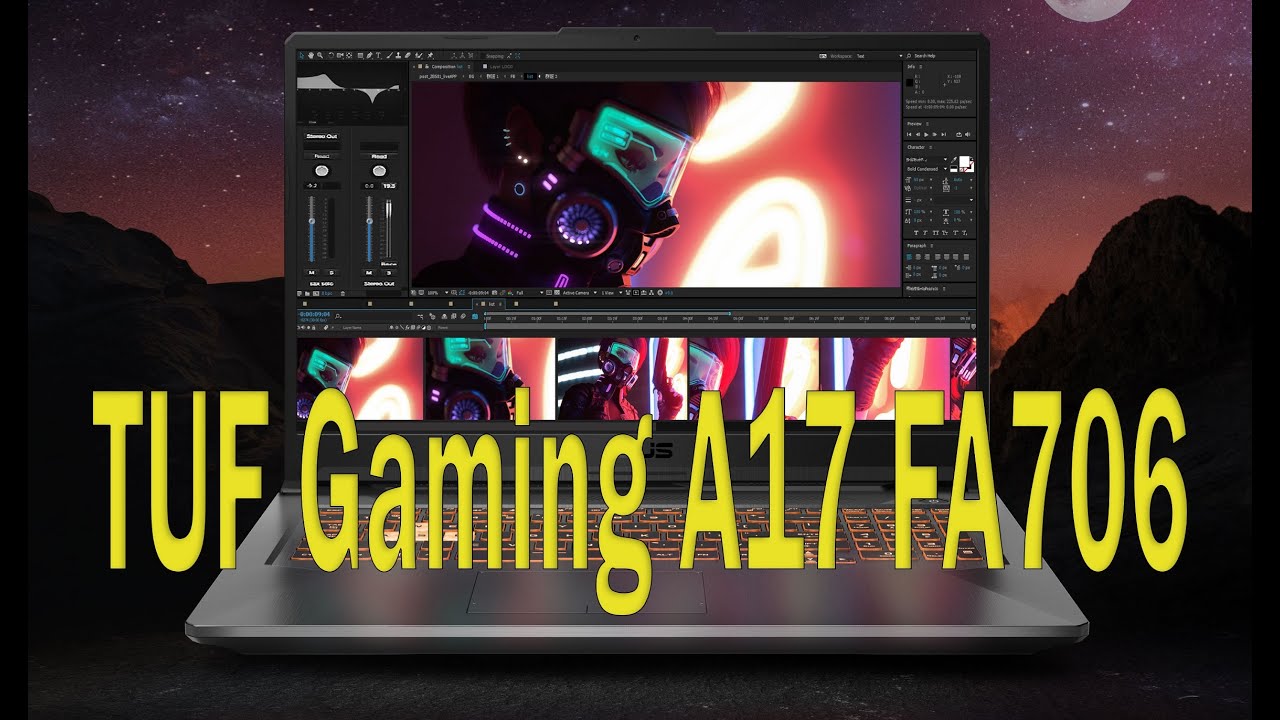The image size is (1280, 720).
Task: Select the Puppet Pin tool
Action: coord(430,56)
